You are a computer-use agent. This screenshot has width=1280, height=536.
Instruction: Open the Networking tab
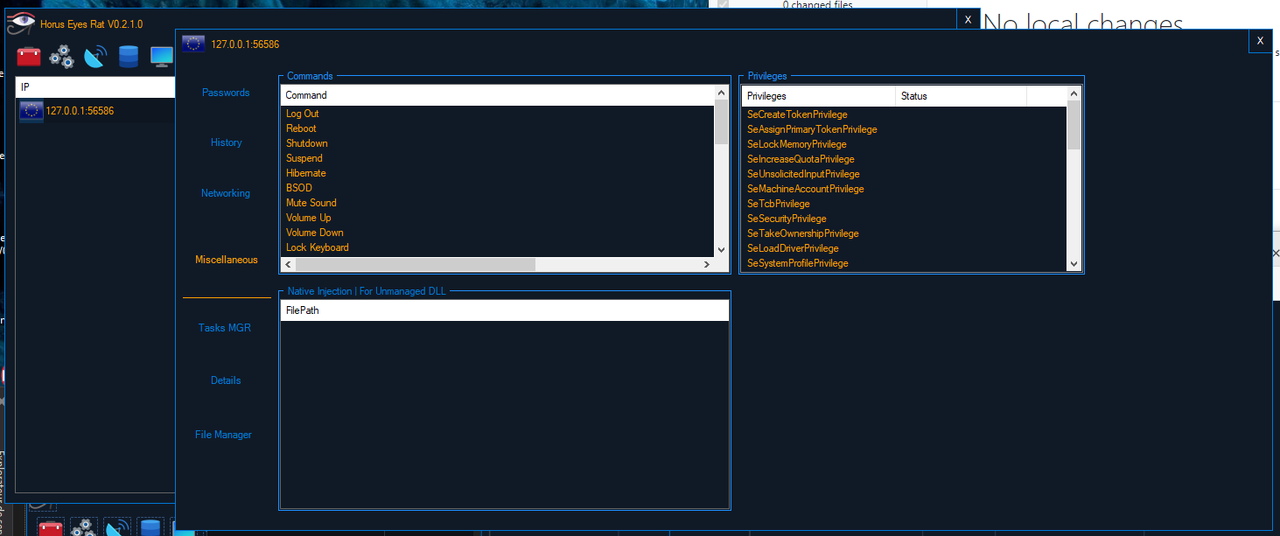pyautogui.click(x=226, y=193)
